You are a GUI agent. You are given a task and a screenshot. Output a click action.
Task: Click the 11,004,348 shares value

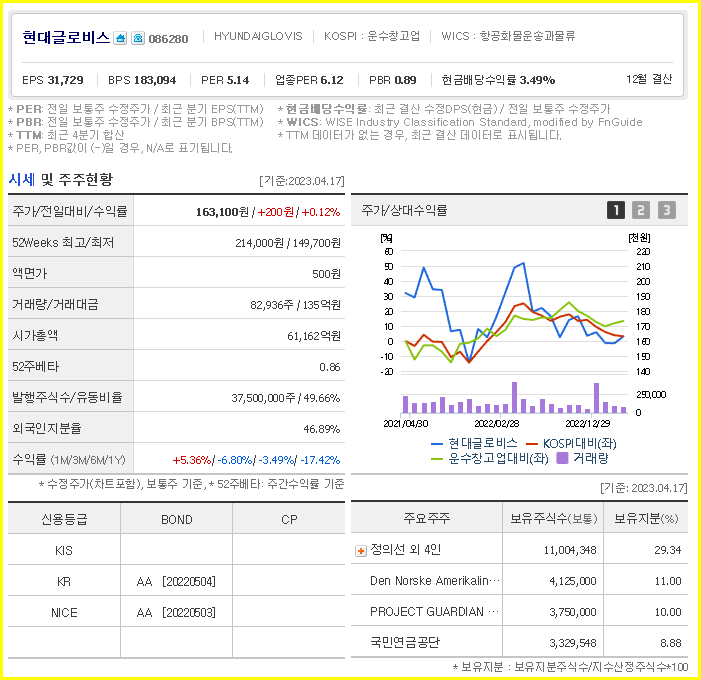[x=570, y=550]
